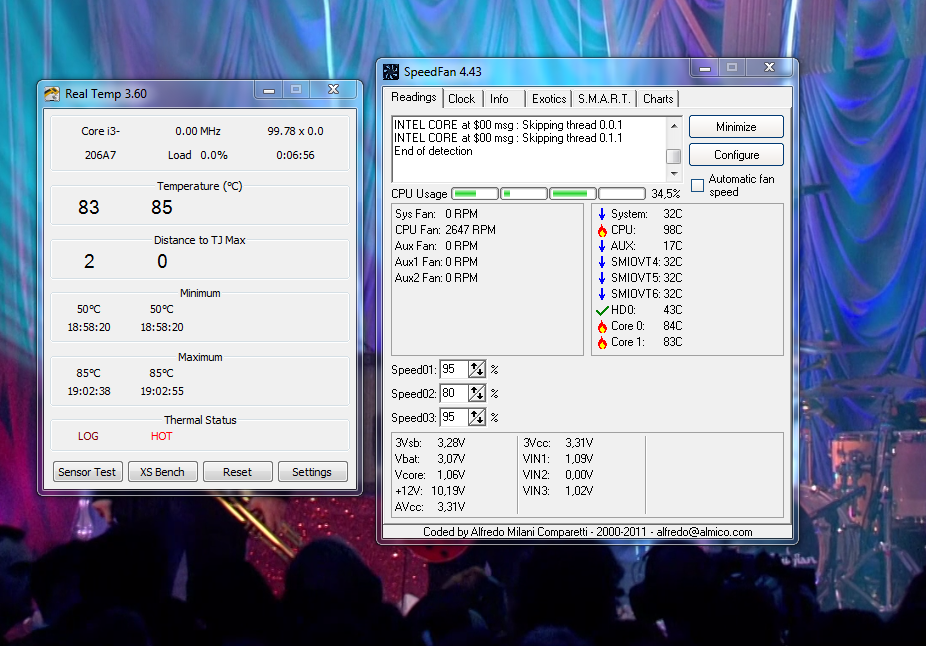Click the green checkmark icon beside HD0
This screenshot has height=646, width=926.
(602, 311)
